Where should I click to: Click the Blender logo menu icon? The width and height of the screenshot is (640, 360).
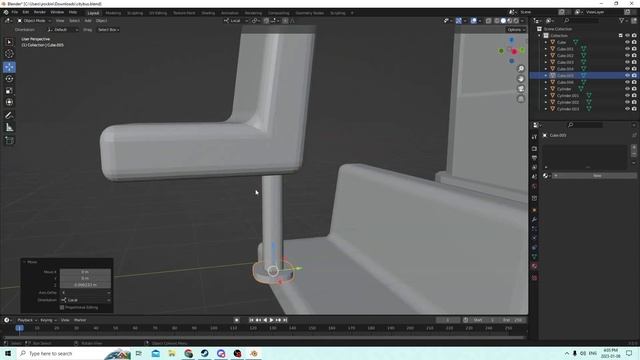coord(6,12)
